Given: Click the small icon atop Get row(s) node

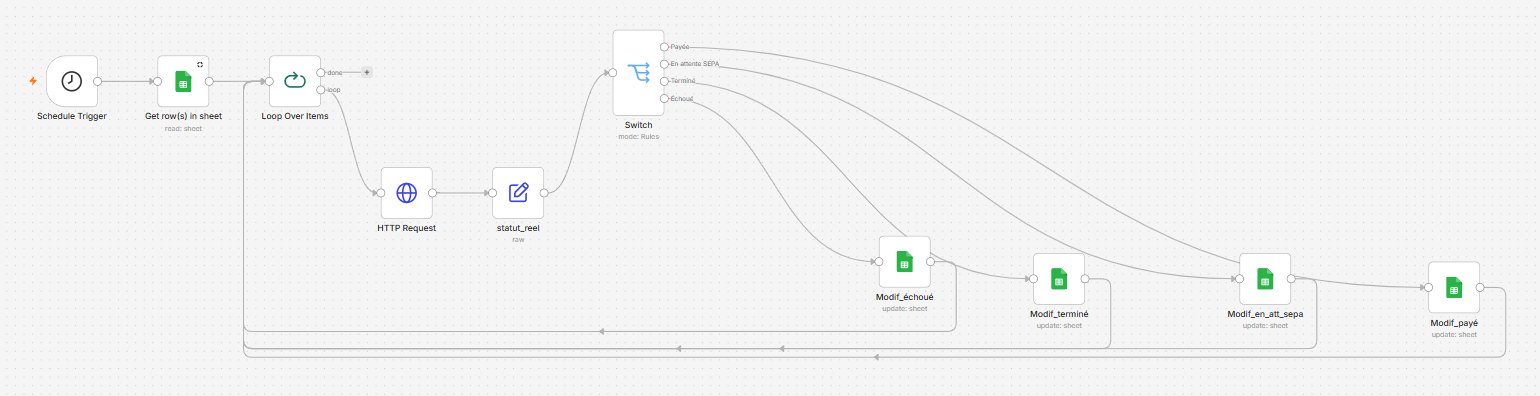Looking at the screenshot, I should (199, 64).
